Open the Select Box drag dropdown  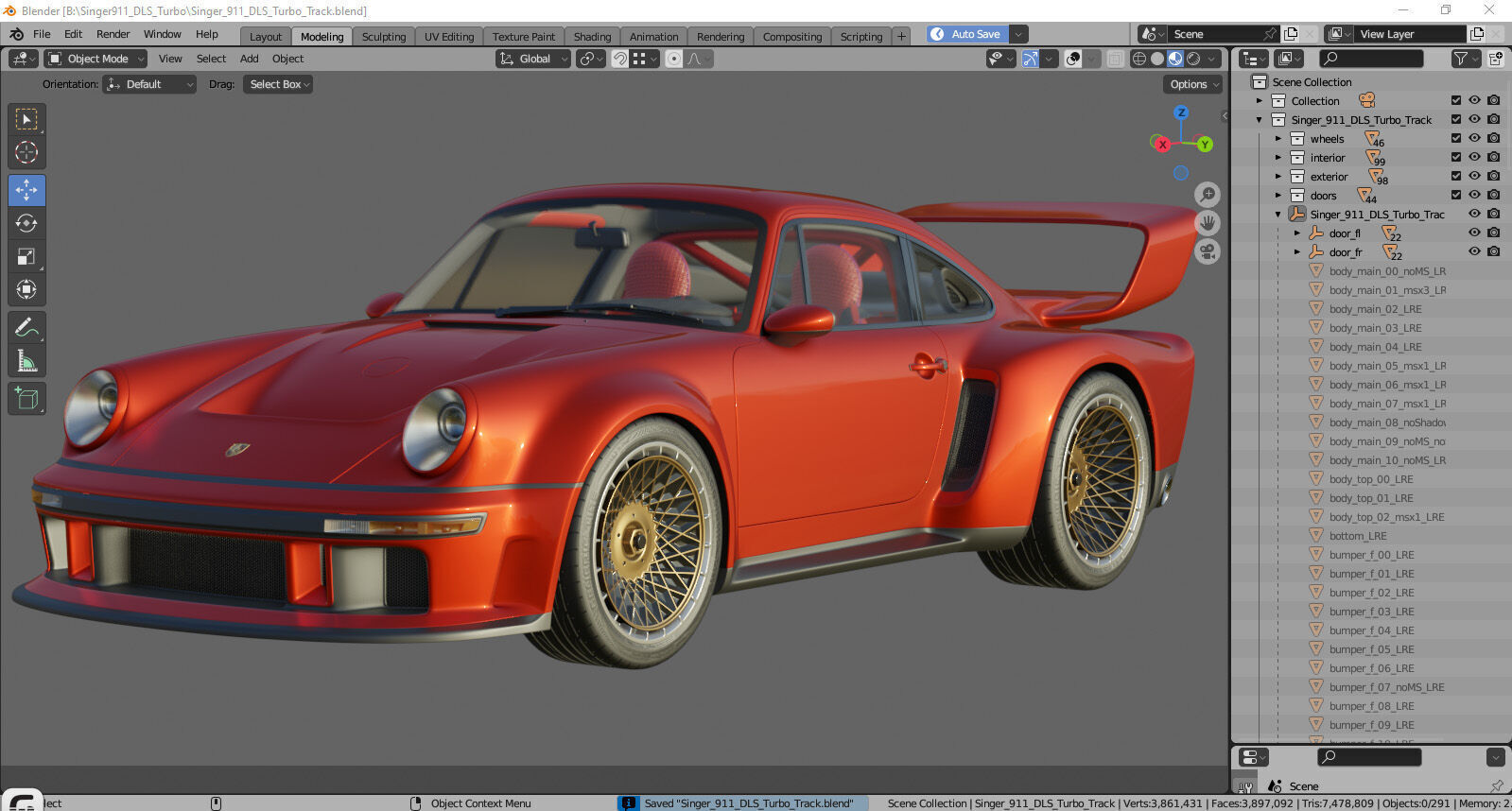click(278, 84)
